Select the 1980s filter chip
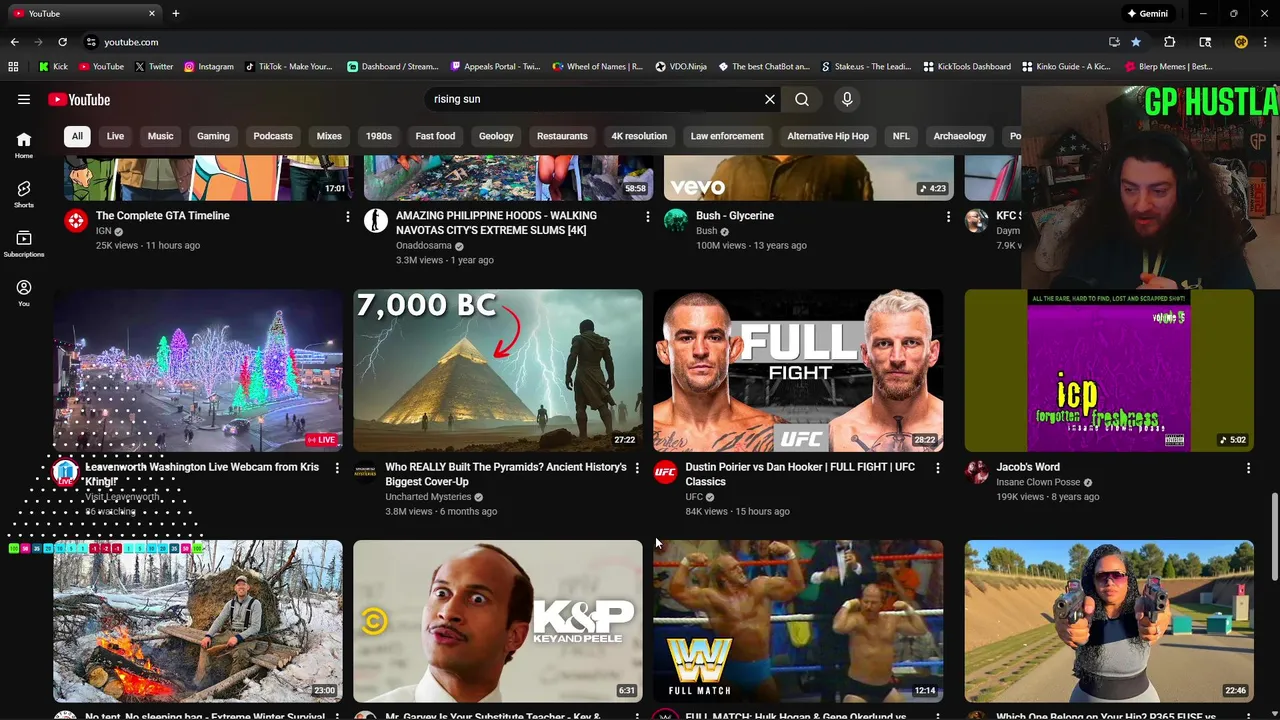1280x720 pixels. pos(379,136)
